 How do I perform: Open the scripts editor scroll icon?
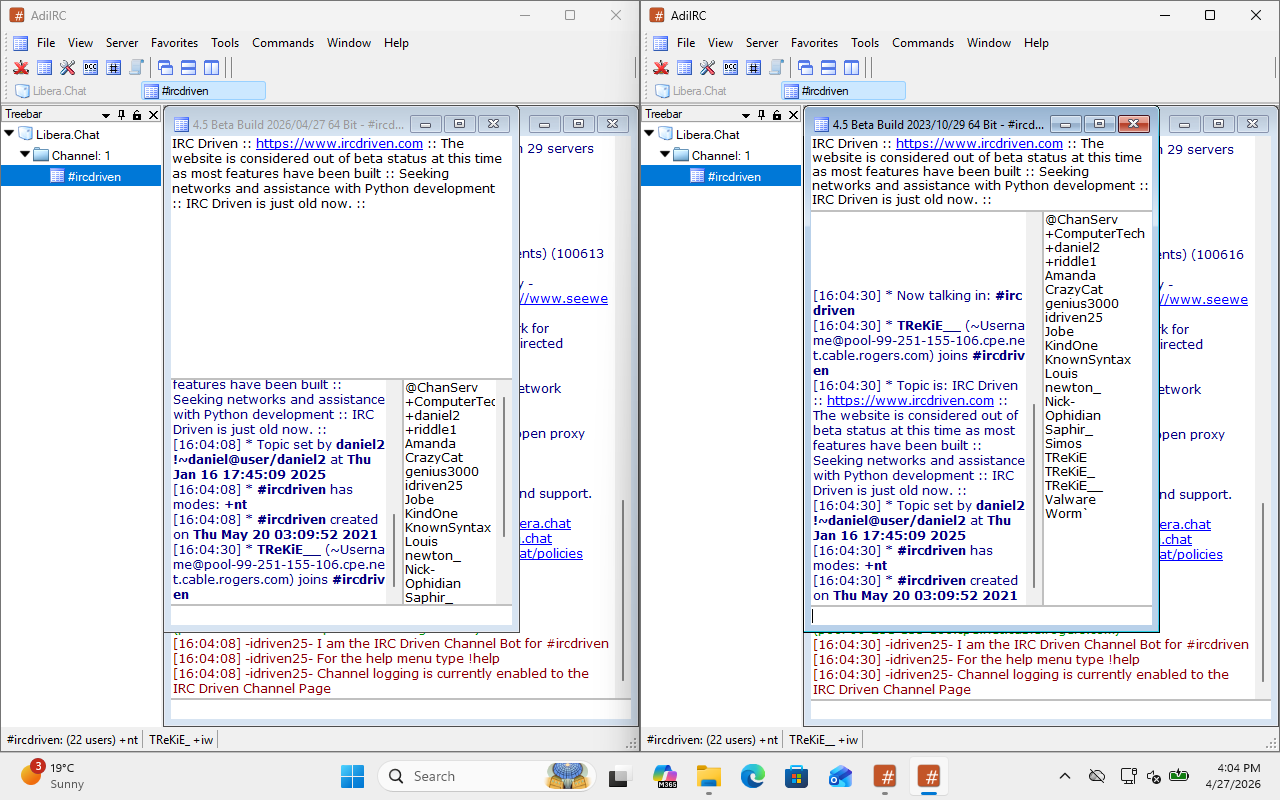pos(137,67)
